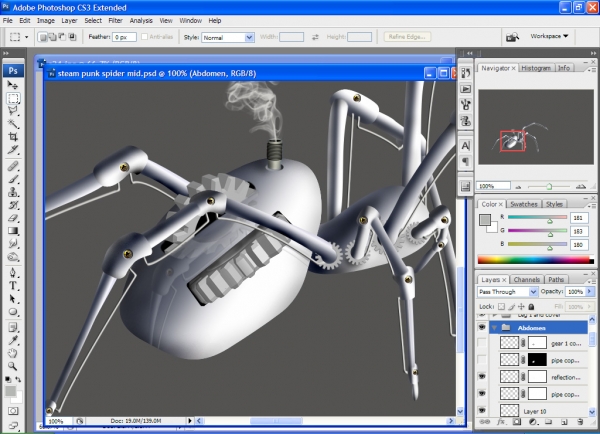The height and width of the screenshot is (434, 600).
Task: Click the Refine Edge button
Action: (x=407, y=37)
